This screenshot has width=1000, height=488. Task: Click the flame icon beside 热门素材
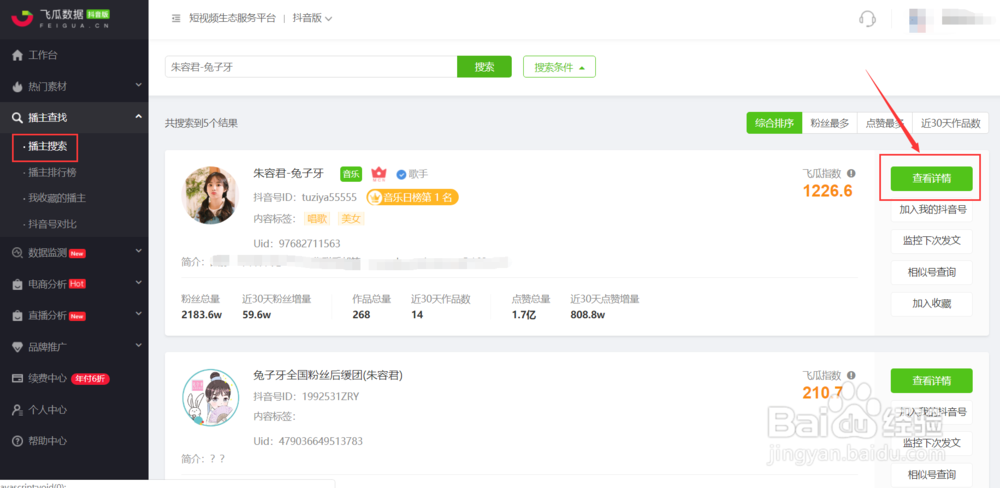(18, 86)
